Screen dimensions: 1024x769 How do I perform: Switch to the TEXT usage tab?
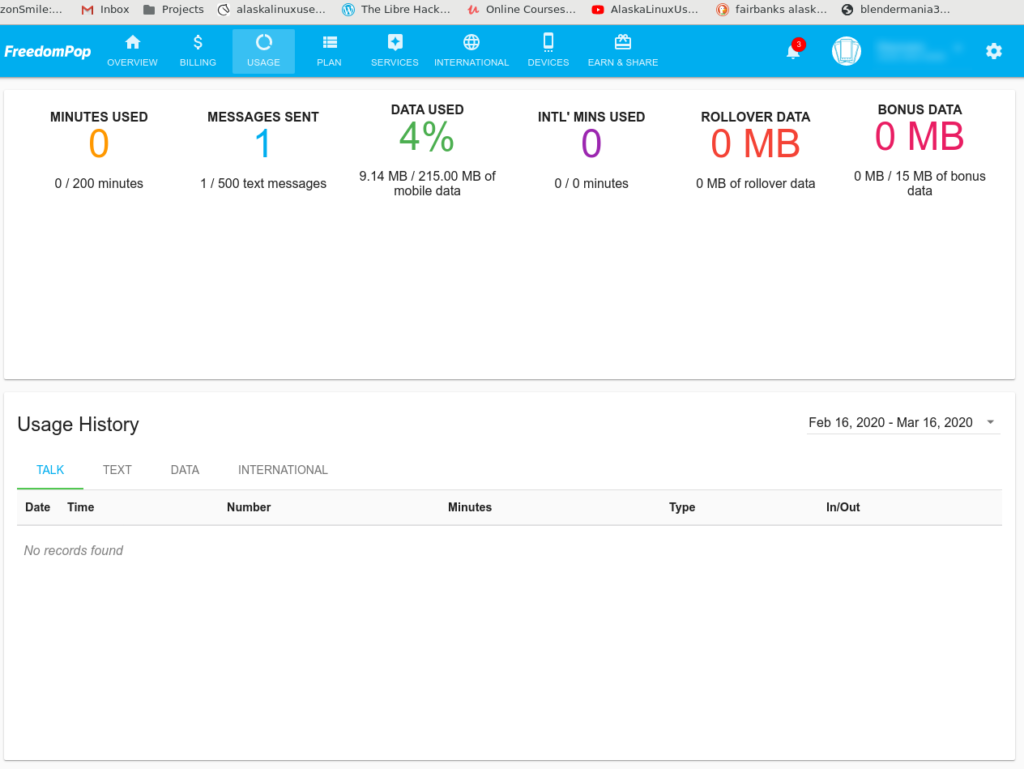(x=117, y=470)
